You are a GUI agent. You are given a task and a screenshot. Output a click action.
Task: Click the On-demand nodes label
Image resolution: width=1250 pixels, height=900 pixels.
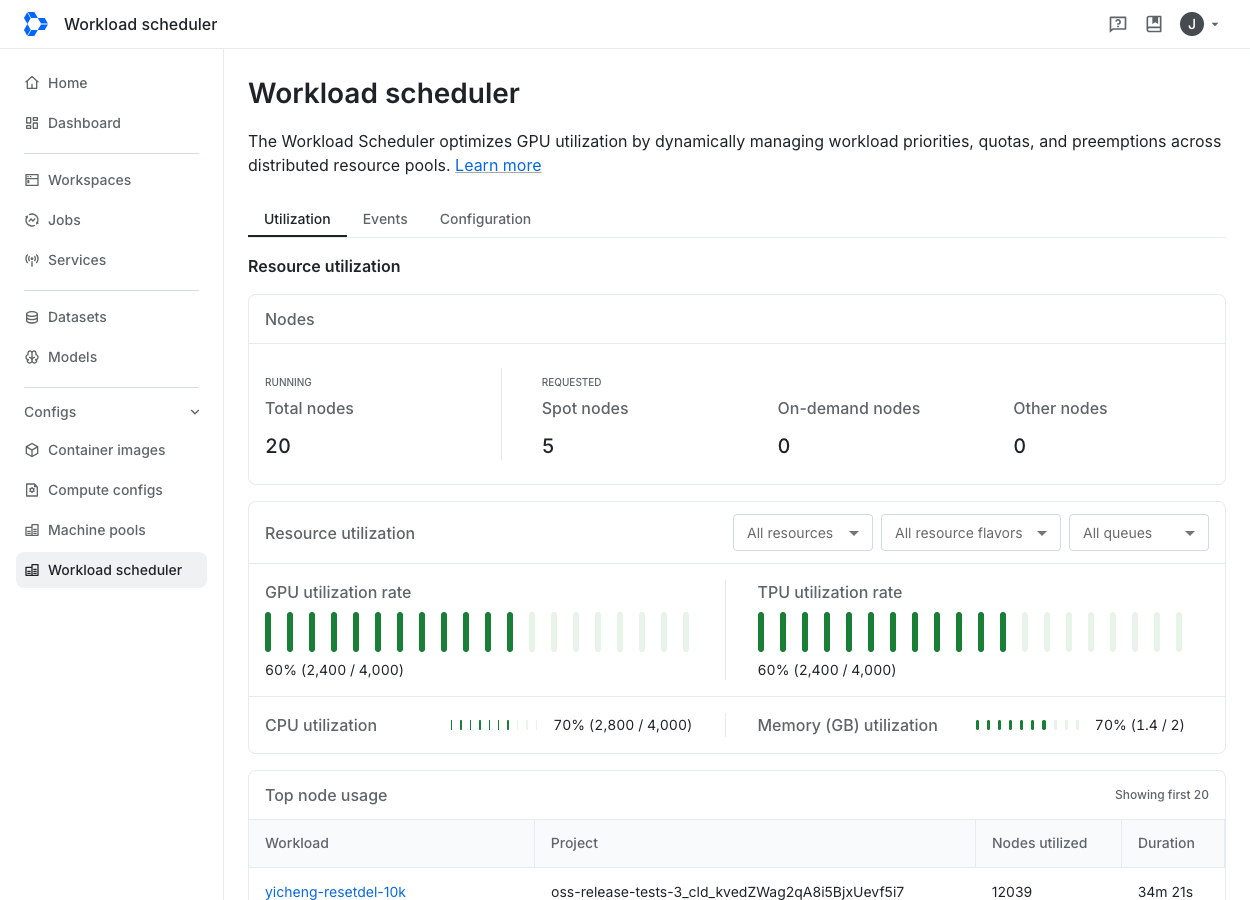(849, 408)
